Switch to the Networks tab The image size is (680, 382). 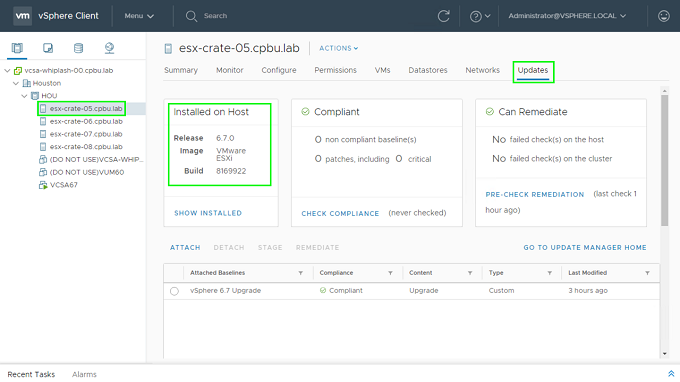click(x=483, y=70)
